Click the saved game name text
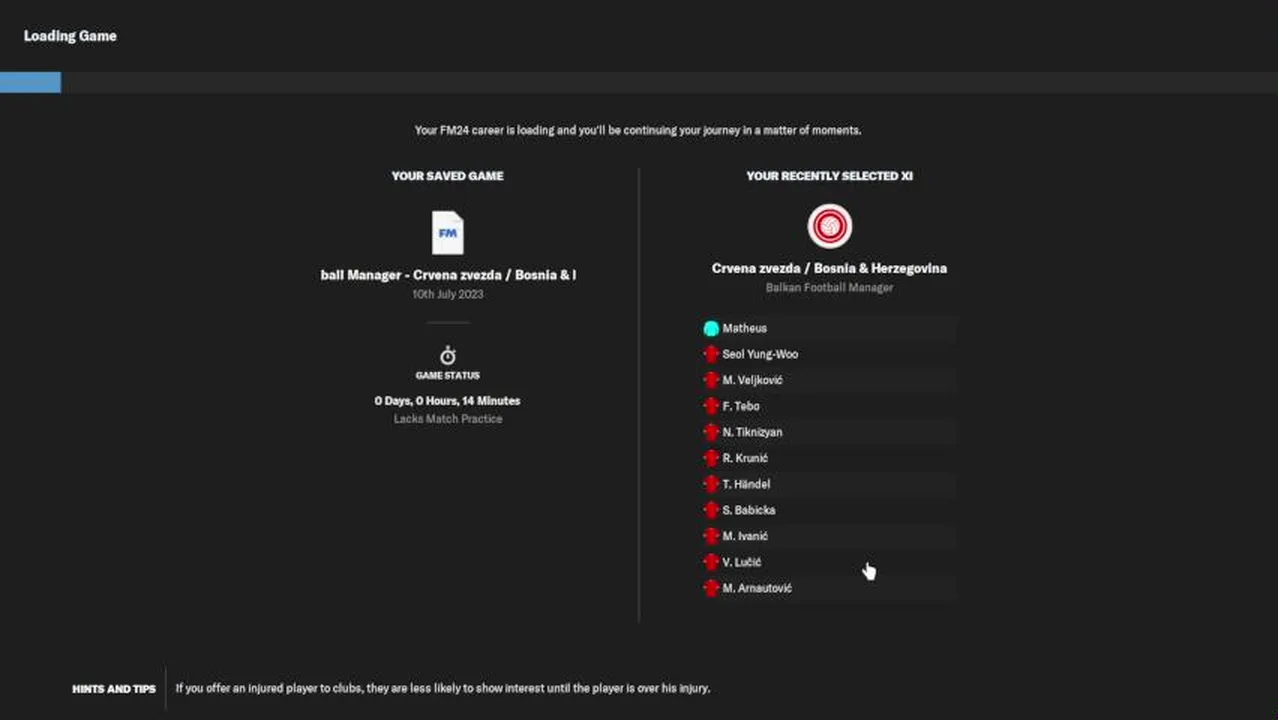 click(448, 275)
